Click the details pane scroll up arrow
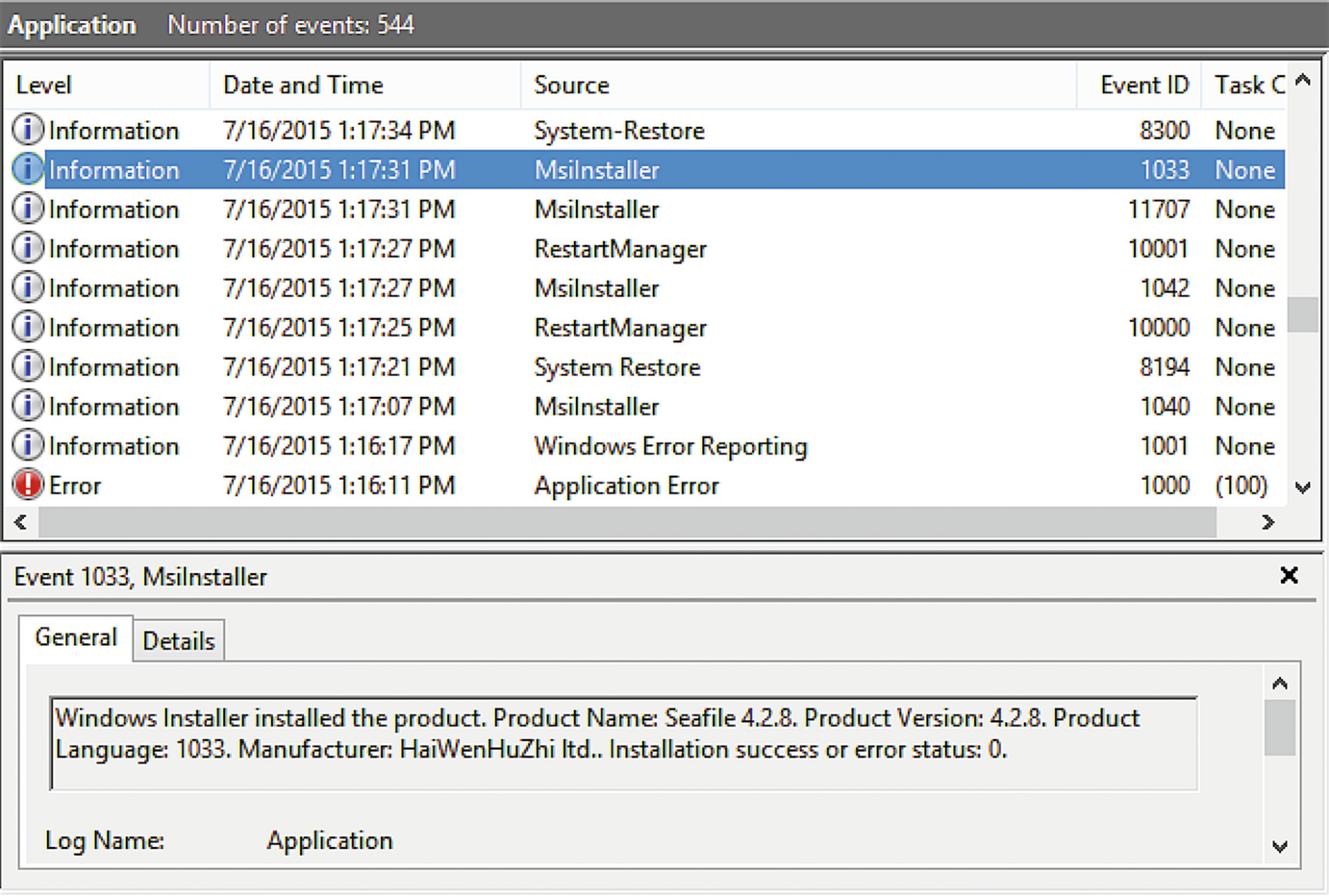This screenshot has height=896, width=1329. [1280, 684]
